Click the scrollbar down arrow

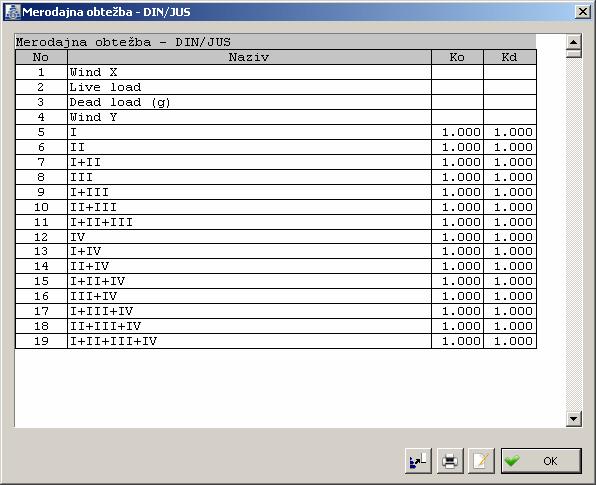pyautogui.click(x=574, y=419)
